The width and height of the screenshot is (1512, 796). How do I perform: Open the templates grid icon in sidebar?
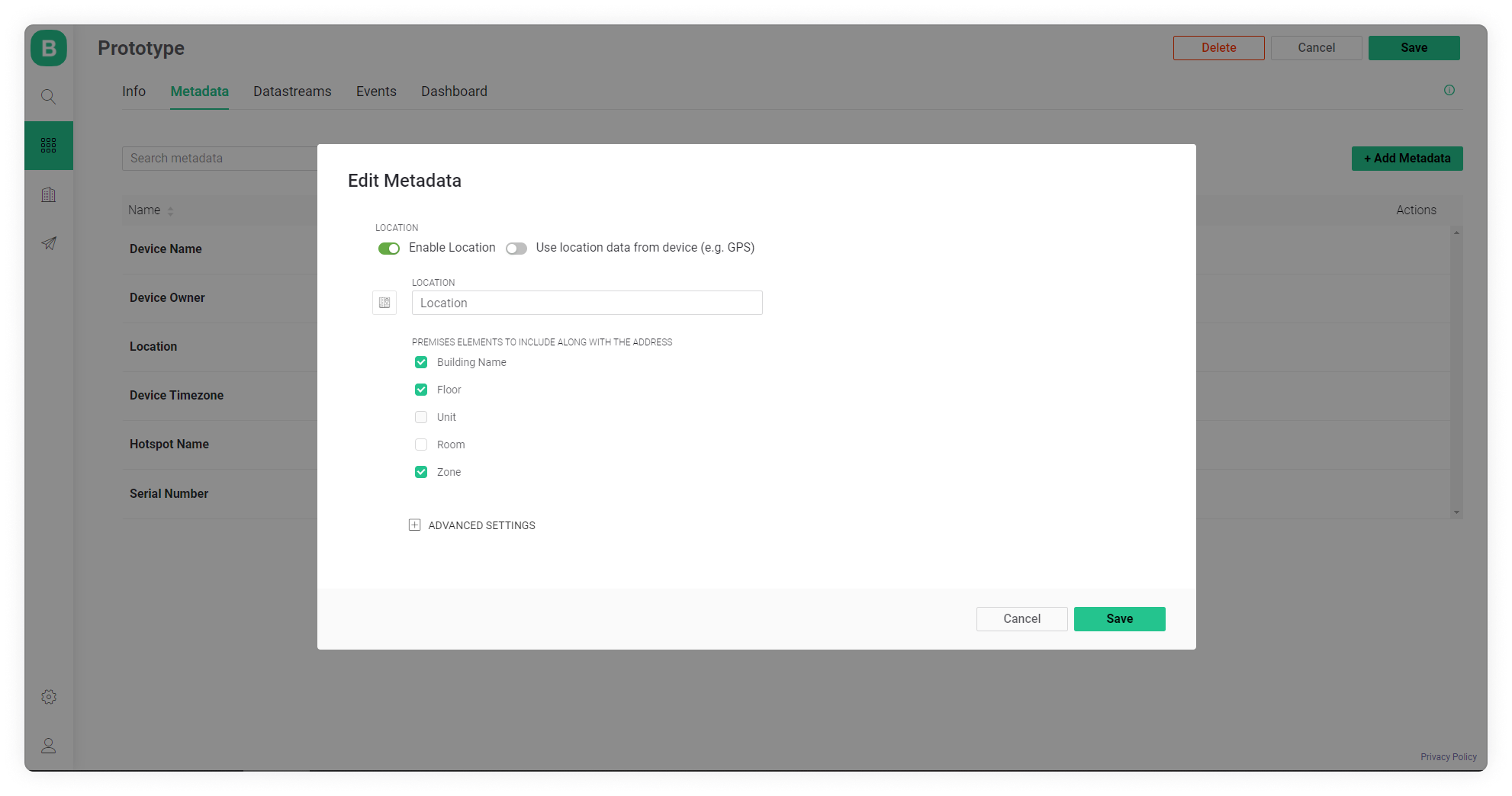(x=49, y=146)
